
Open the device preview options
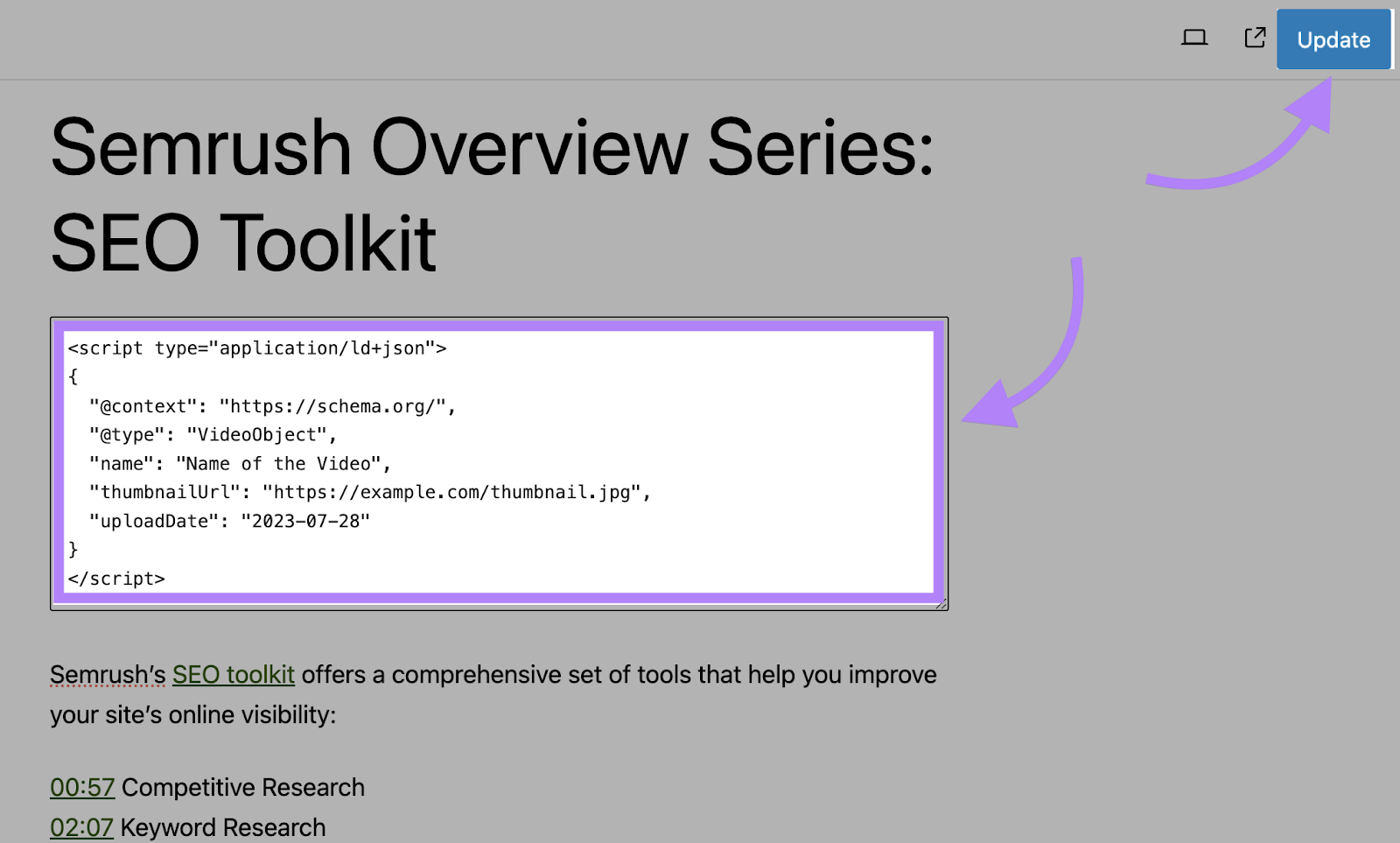click(1193, 38)
